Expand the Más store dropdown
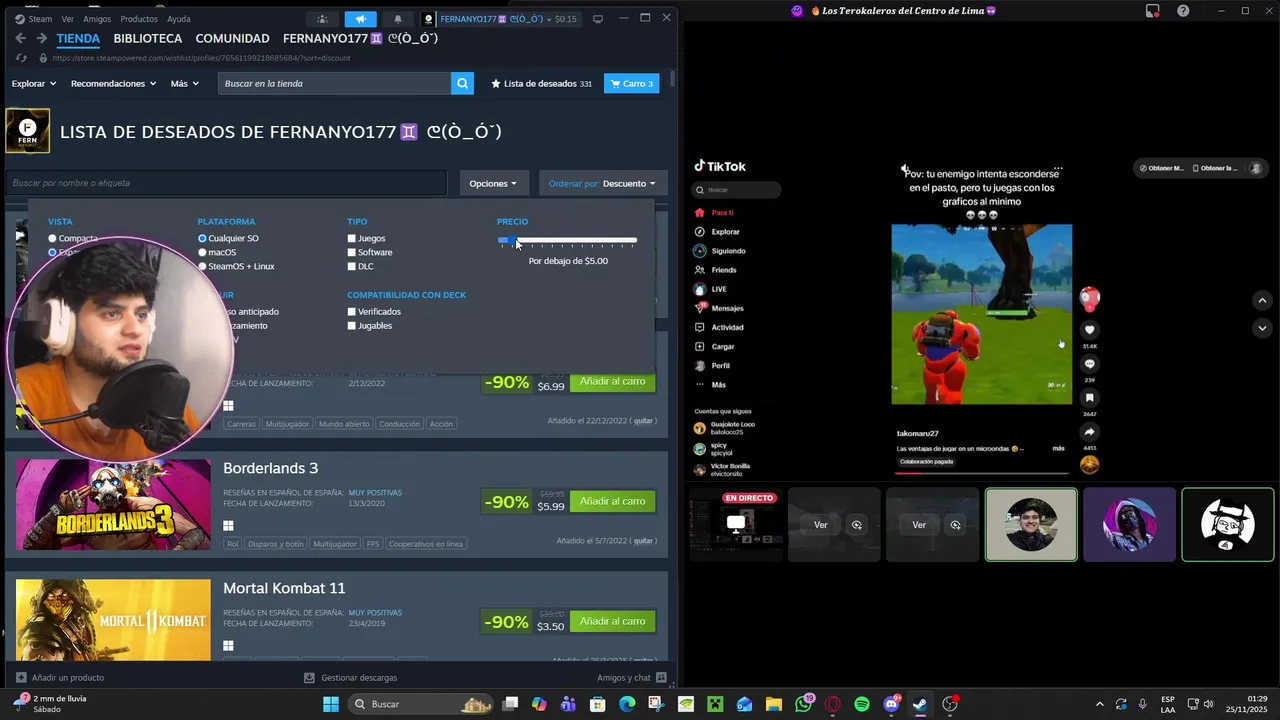 (x=184, y=84)
